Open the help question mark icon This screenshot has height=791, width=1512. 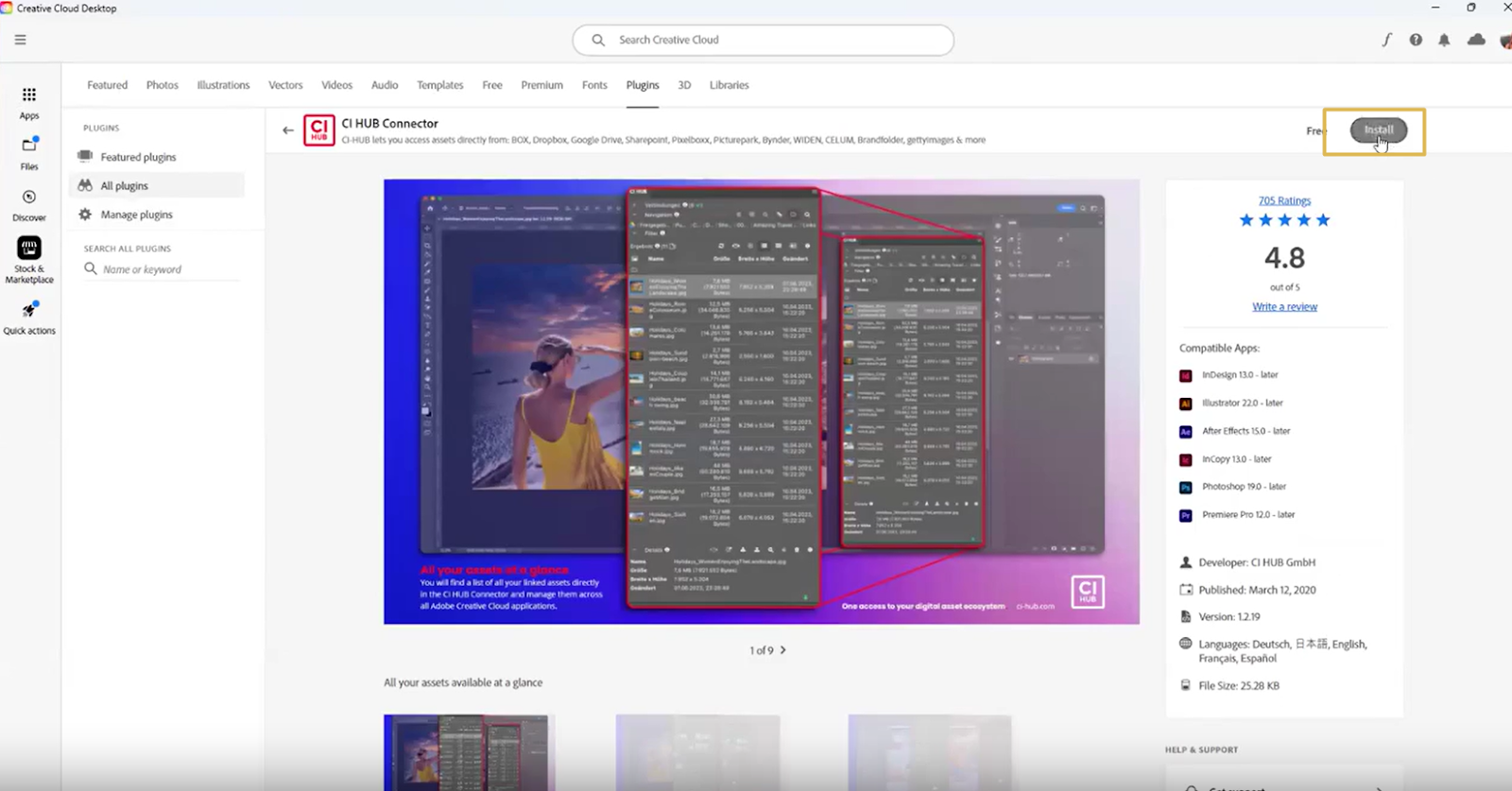coord(1416,40)
